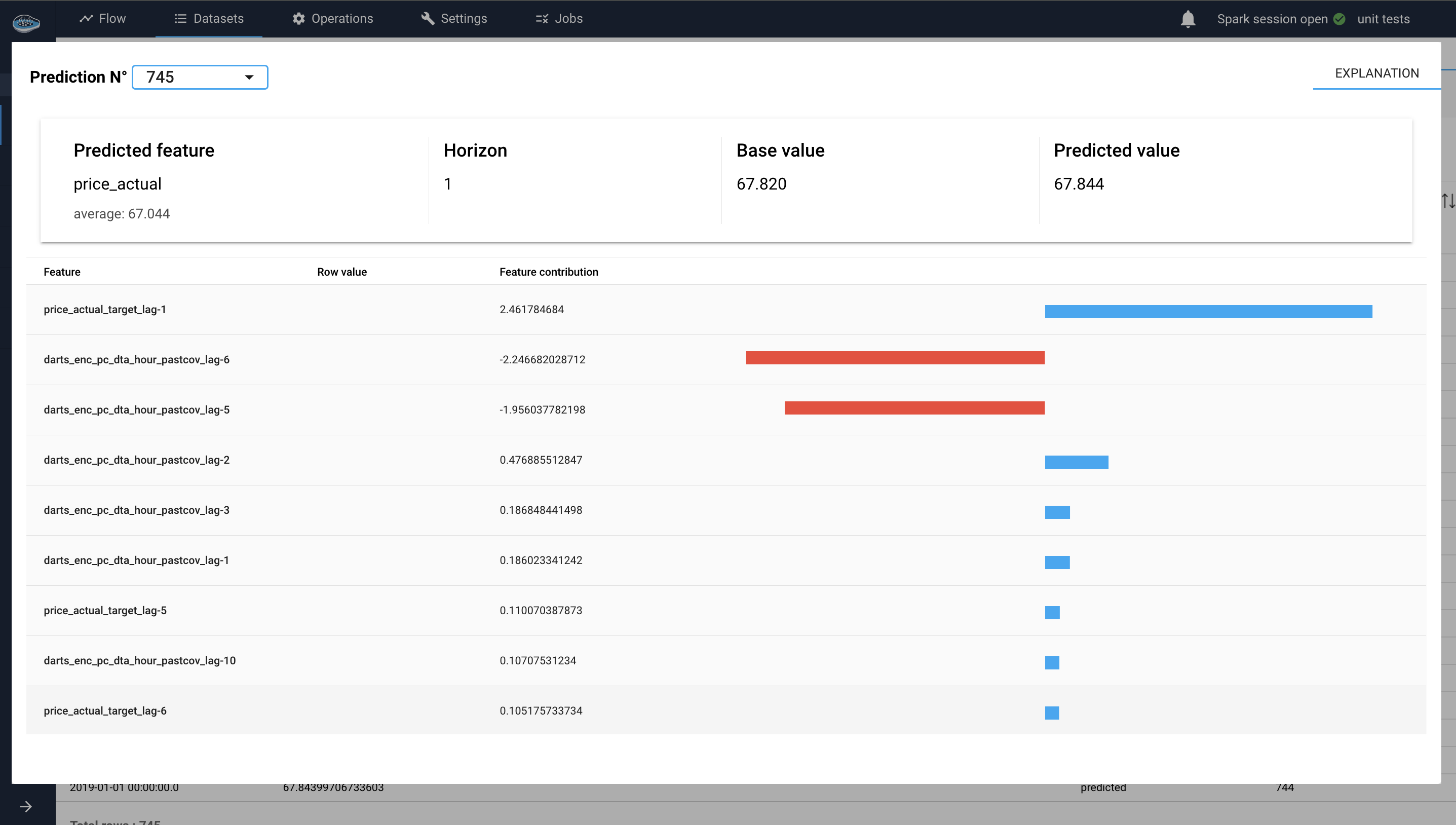Click the Settings wrench icon
This screenshot has height=825, width=1456.
point(428,19)
